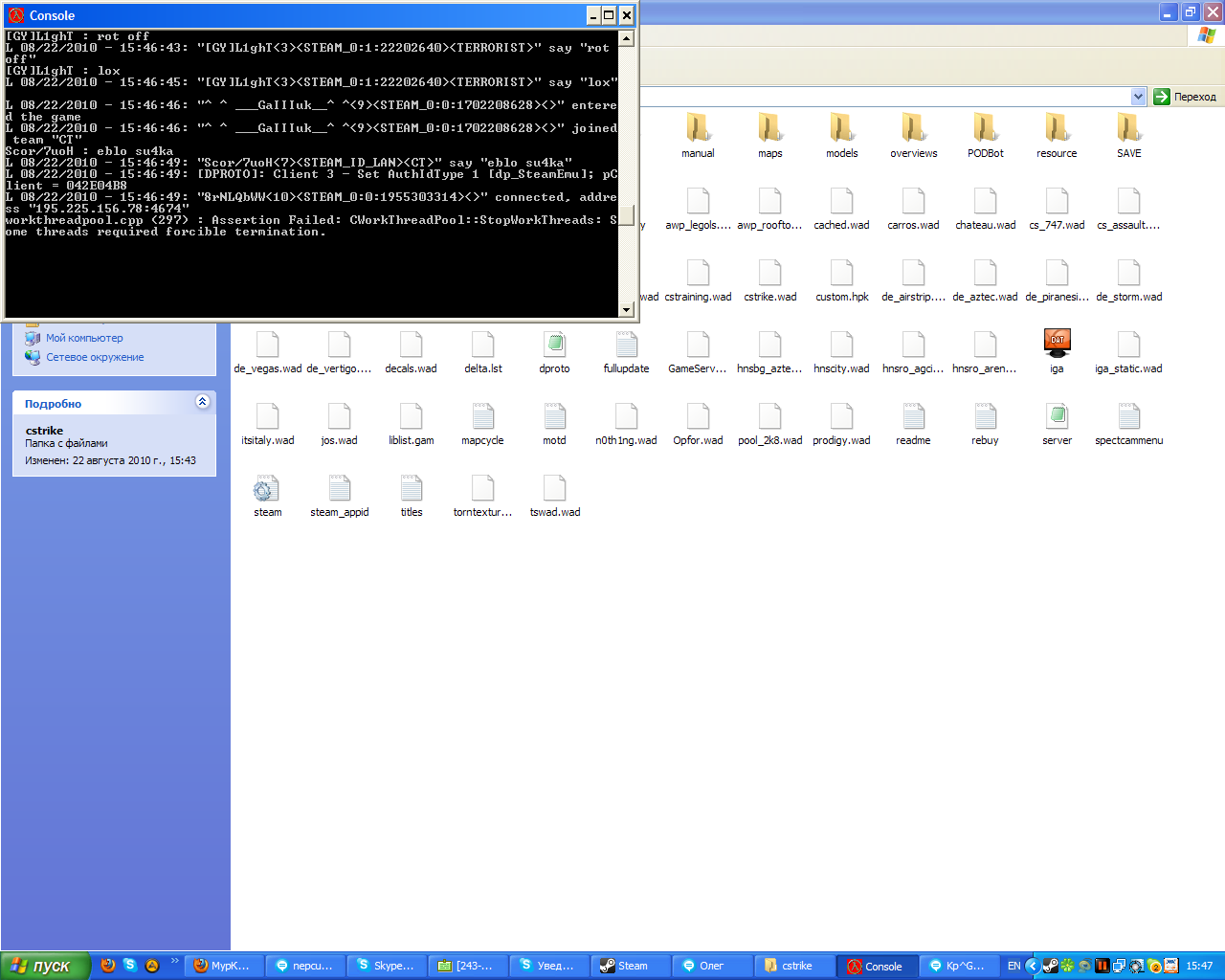Select the Opfor.wad file icon
Image resolution: width=1225 pixels, height=980 pixels.
point(698,415)
